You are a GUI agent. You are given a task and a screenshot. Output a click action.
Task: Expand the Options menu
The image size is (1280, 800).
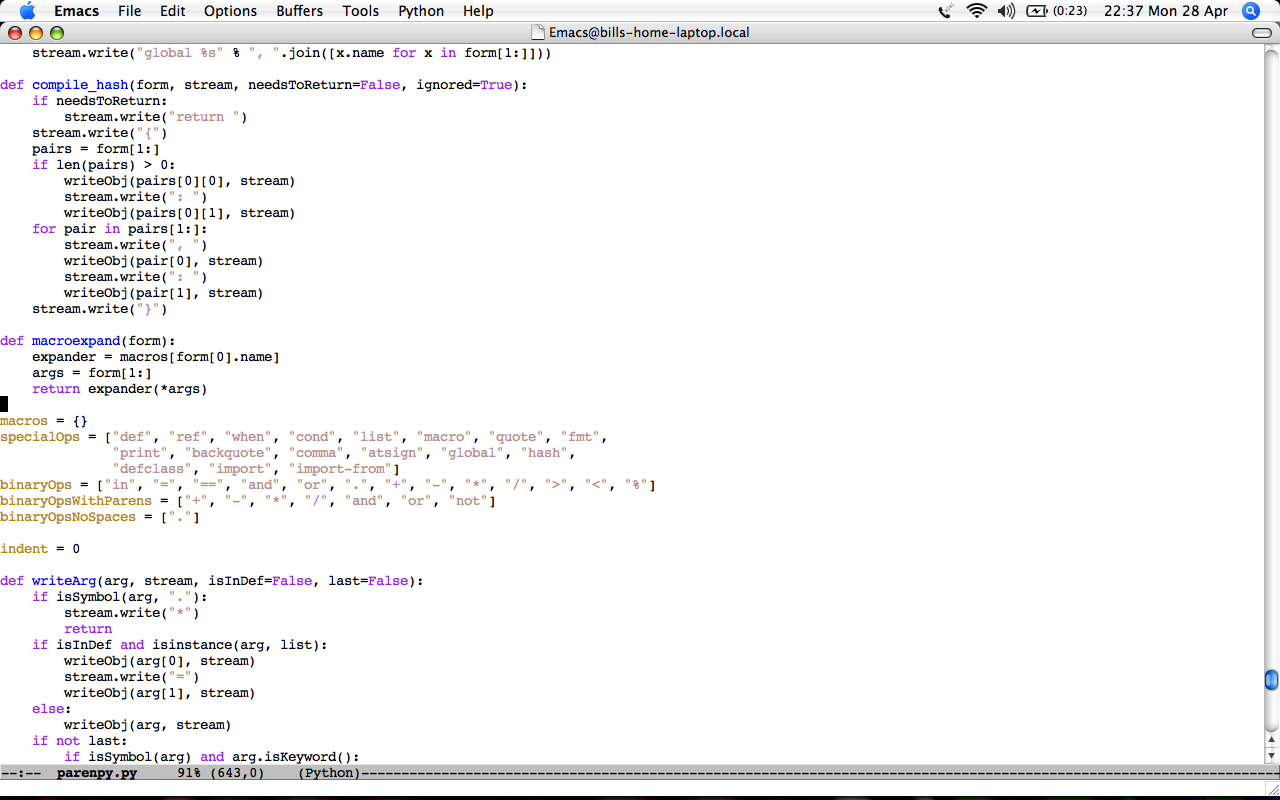(x=230, y=11)
